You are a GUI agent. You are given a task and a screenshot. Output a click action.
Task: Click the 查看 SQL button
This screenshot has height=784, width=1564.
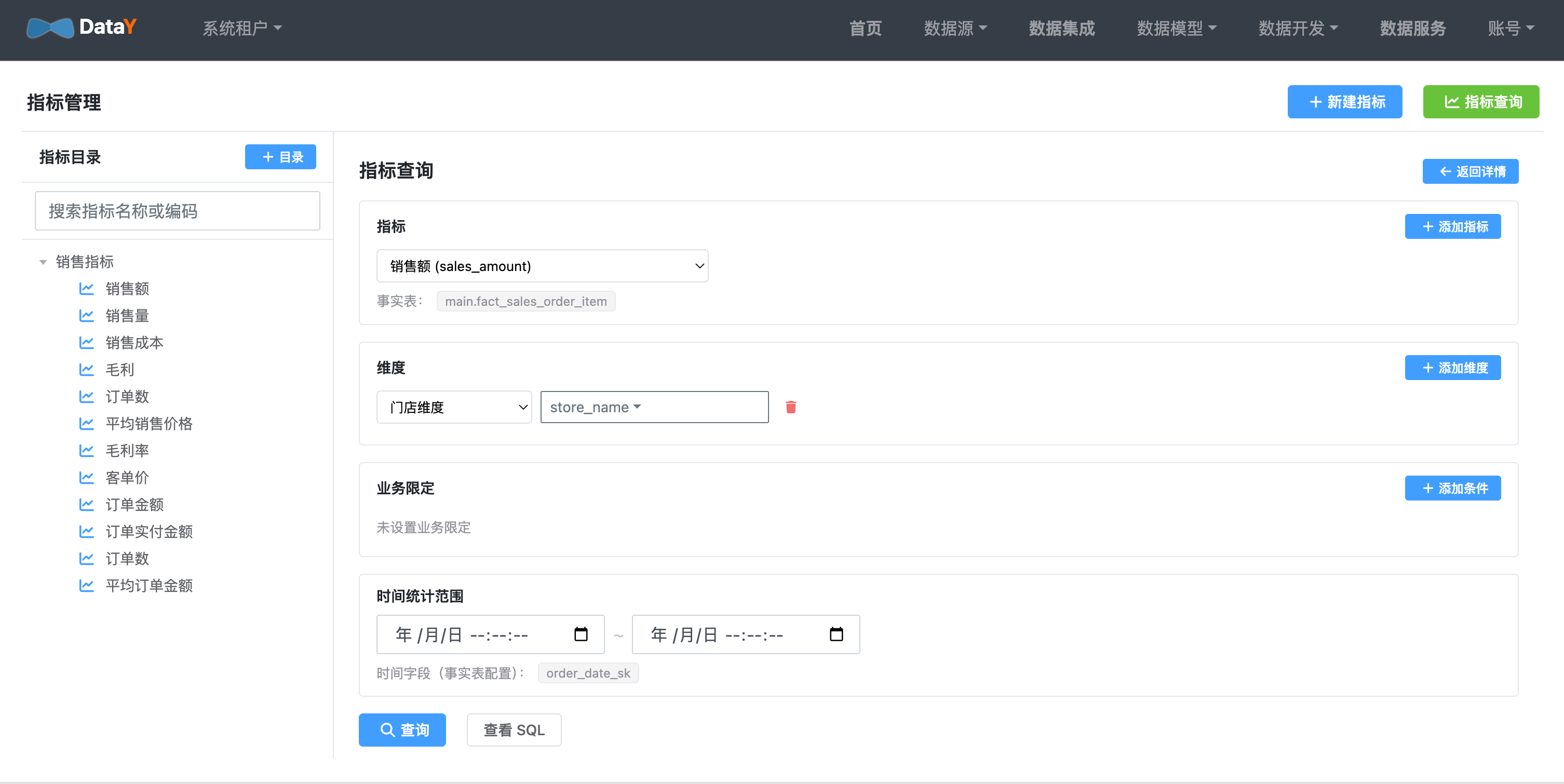tap(514, 730)
